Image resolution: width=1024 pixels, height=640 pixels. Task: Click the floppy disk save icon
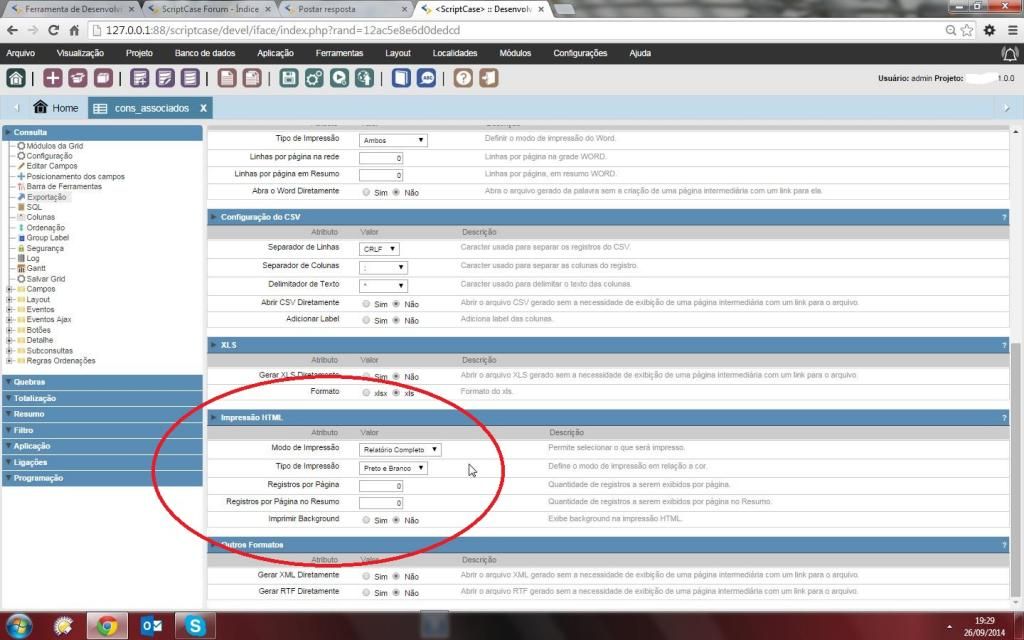point(289,78)
